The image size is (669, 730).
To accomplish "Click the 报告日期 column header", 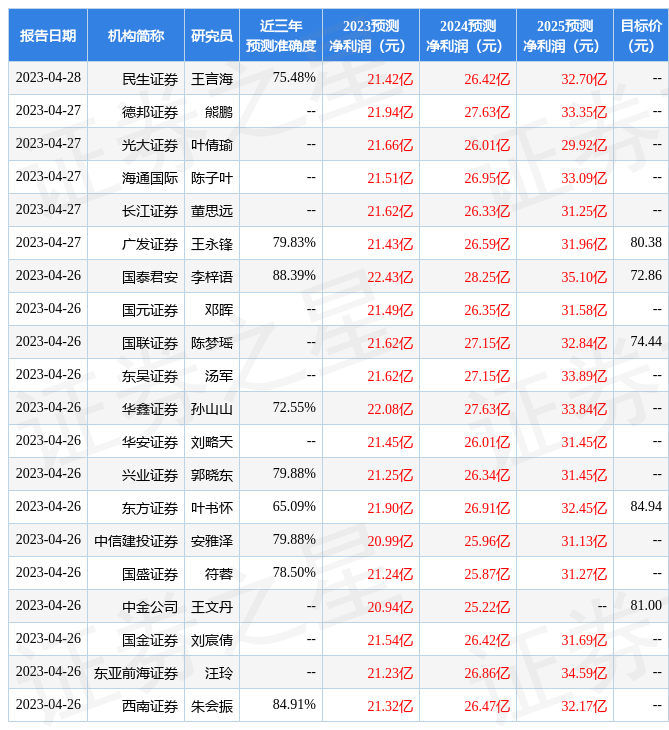I will coord(48,35).
